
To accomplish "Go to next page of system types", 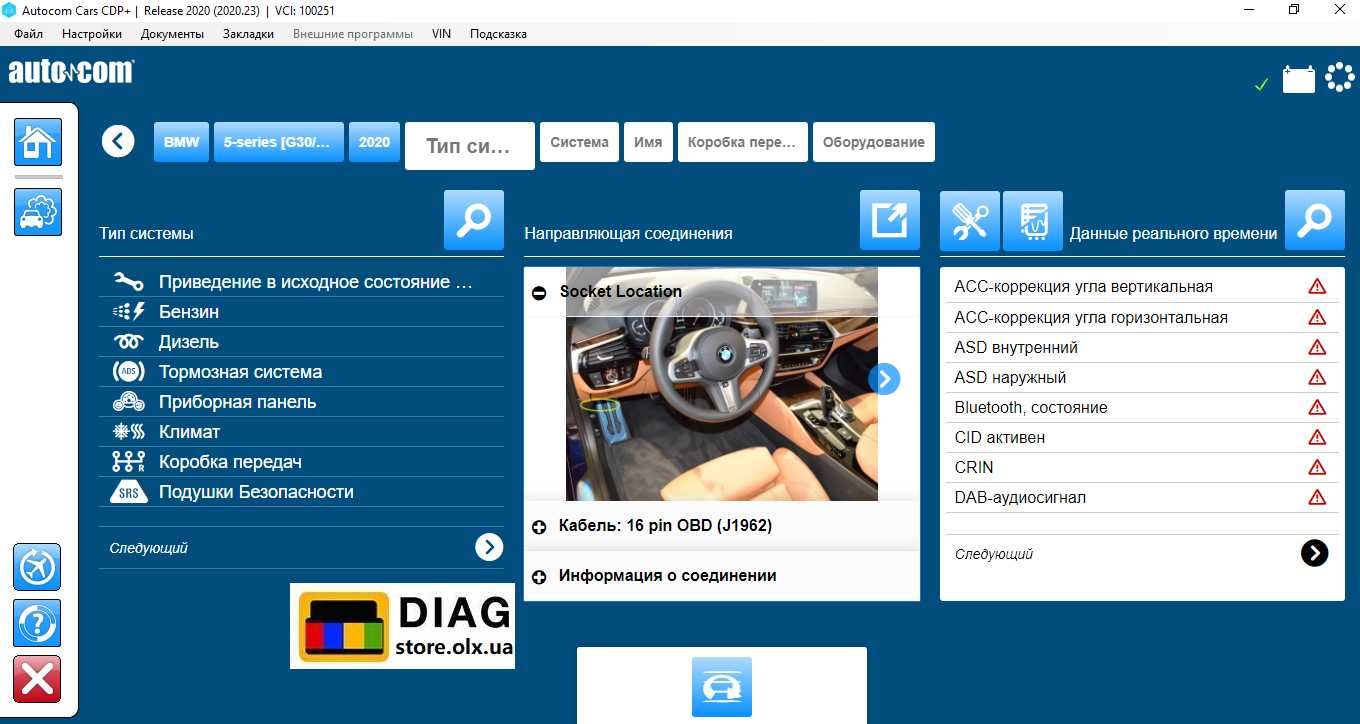I will click(489, 547).
